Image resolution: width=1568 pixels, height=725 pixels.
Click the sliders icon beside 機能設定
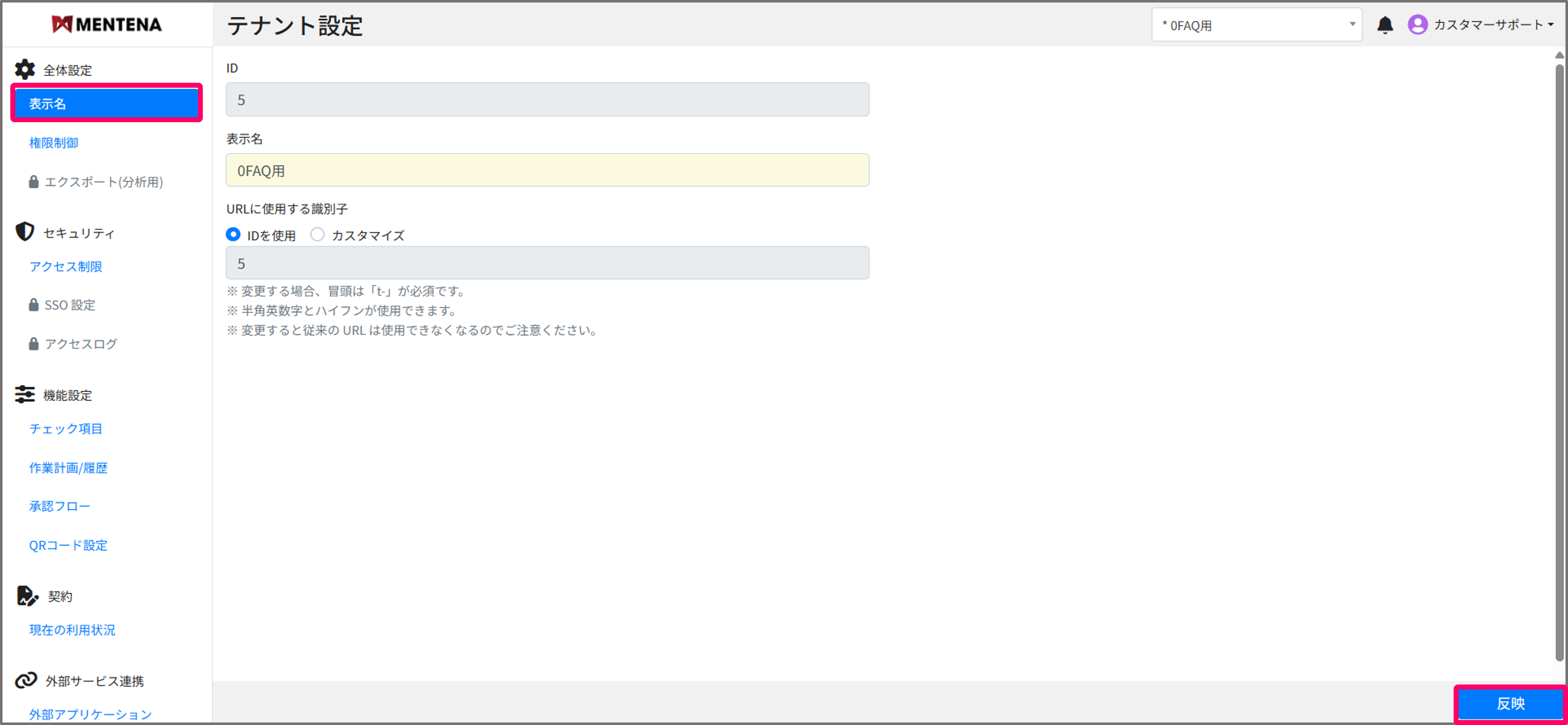pyautogui.click(x=25, y=394)
